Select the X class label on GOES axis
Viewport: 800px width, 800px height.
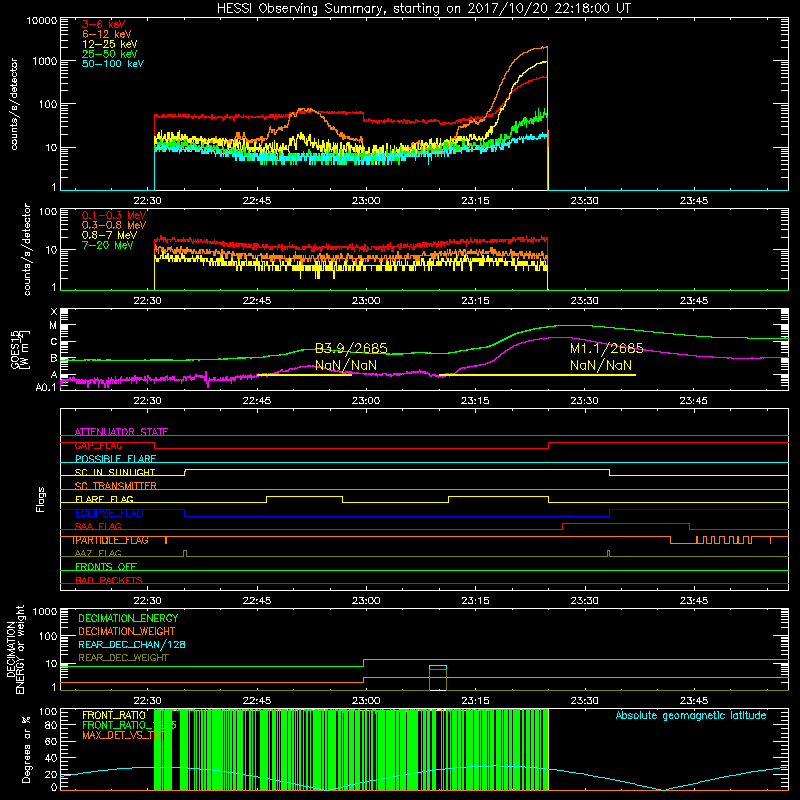coord(54,312)
